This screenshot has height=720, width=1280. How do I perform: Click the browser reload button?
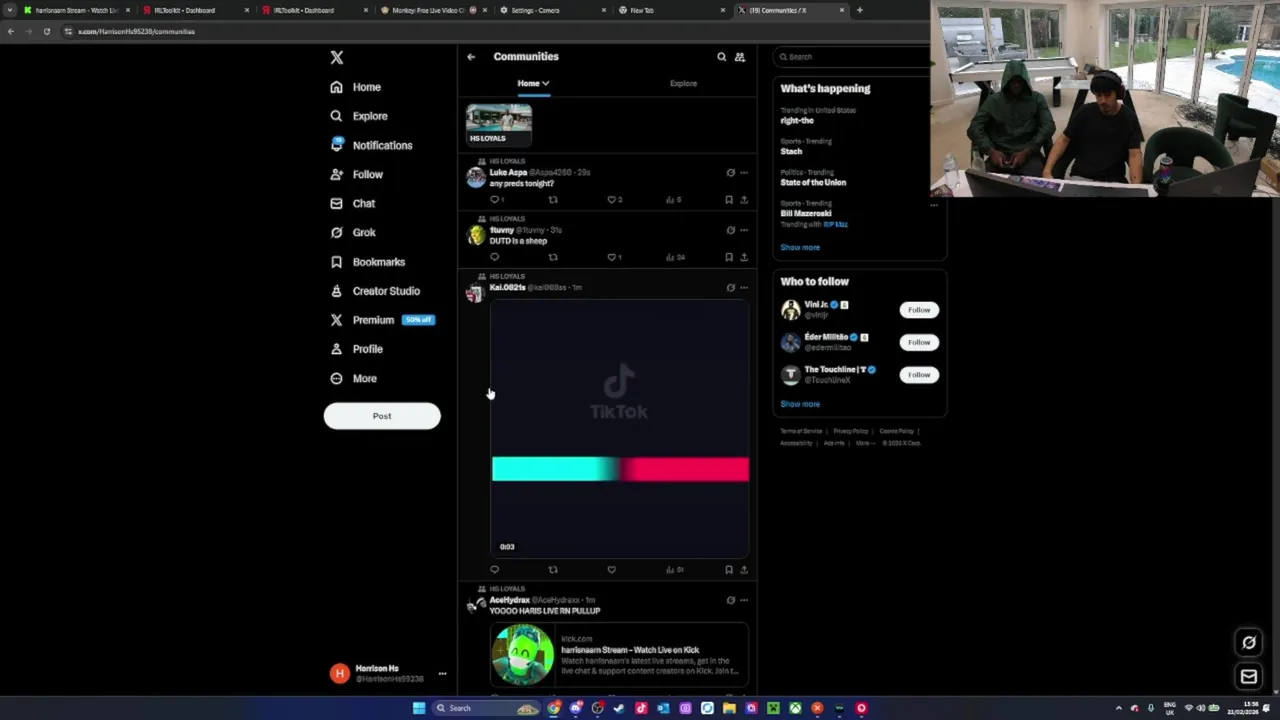tap(46, 31)
